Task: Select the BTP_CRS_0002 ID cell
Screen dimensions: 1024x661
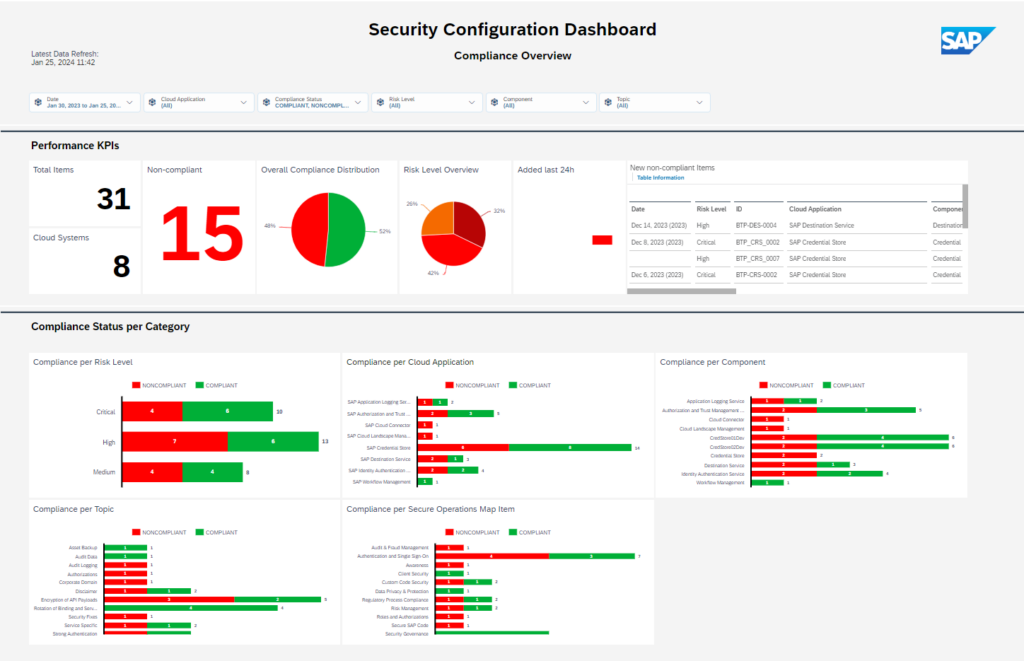Action: click(758, 242)
